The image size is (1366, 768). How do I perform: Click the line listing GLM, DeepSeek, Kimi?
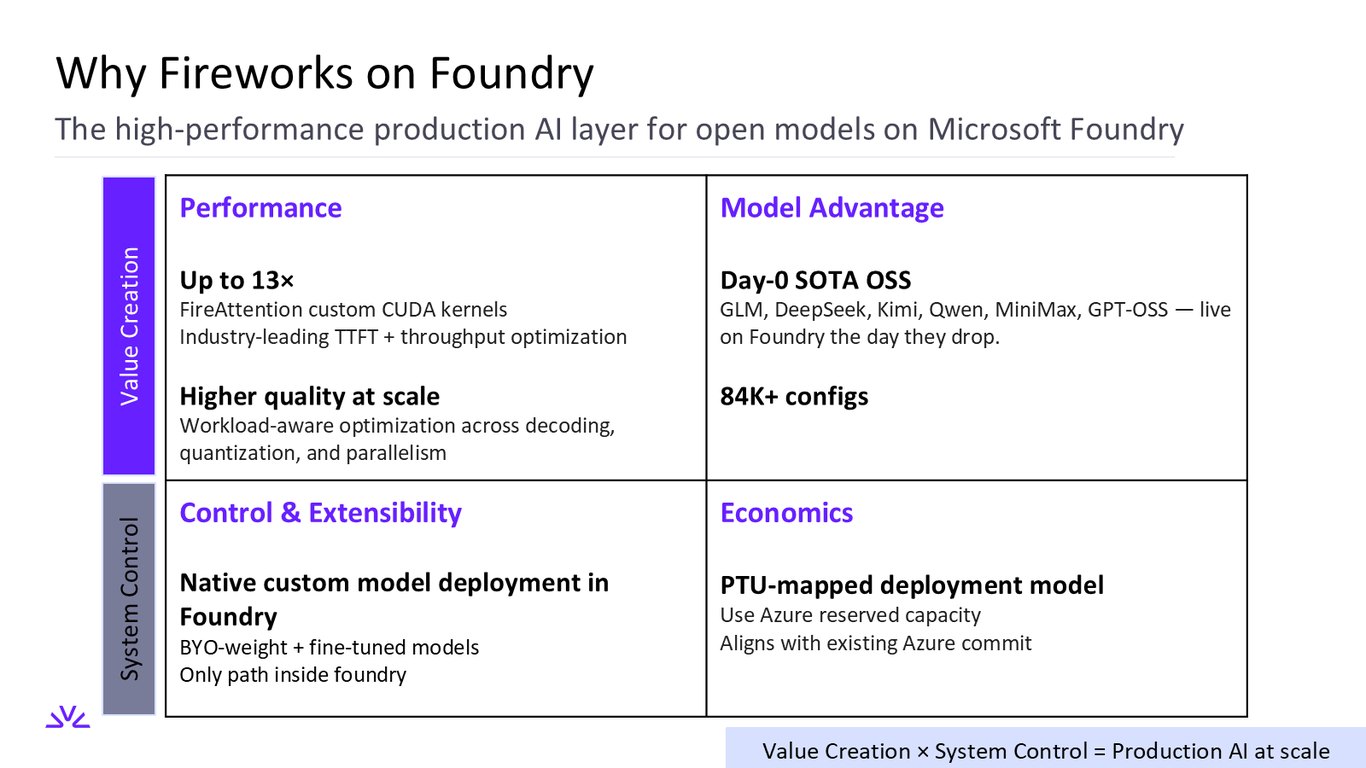[976, 310]
